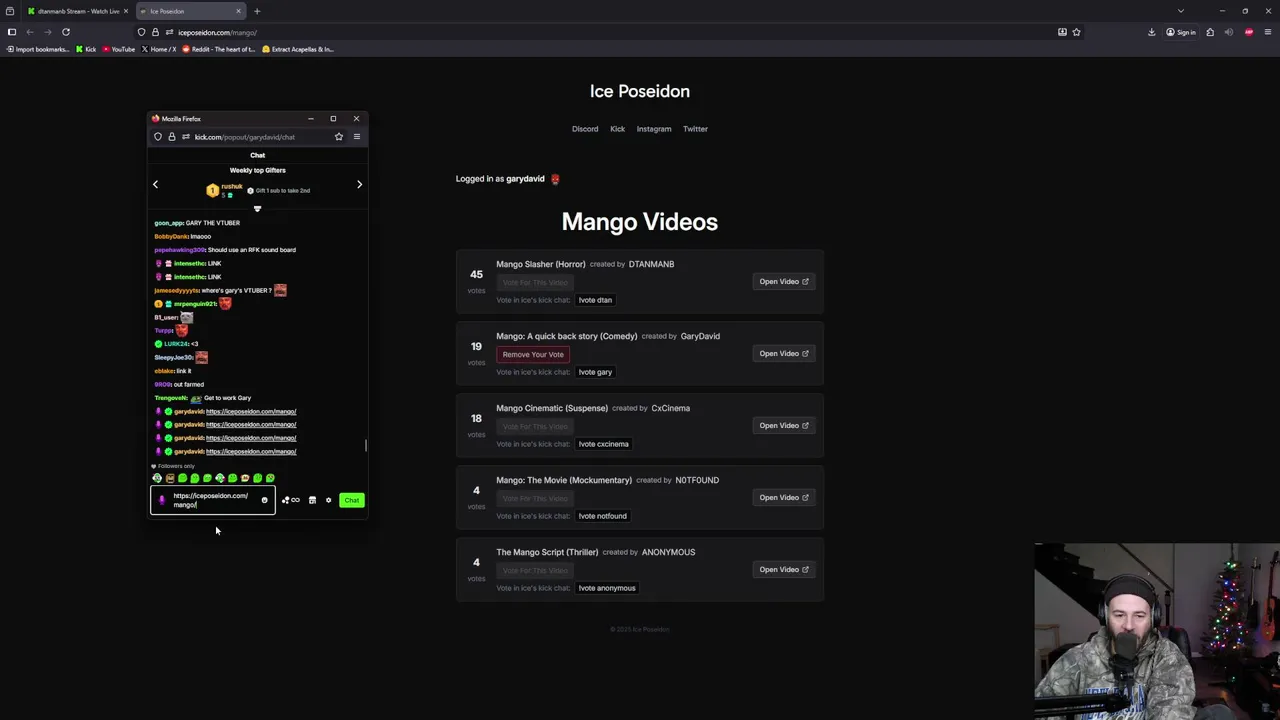Open the Discord link under Ice Poseidon
The image size is (1280, 720).
tap(585, 129)
